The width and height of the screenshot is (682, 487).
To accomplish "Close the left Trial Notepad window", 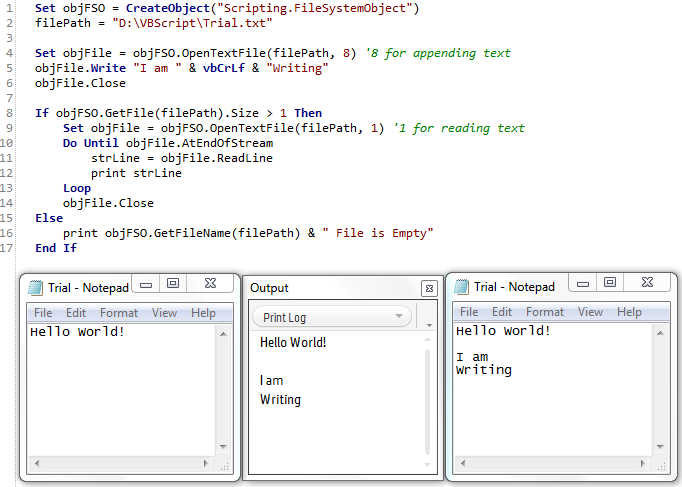I will [210, 284].
